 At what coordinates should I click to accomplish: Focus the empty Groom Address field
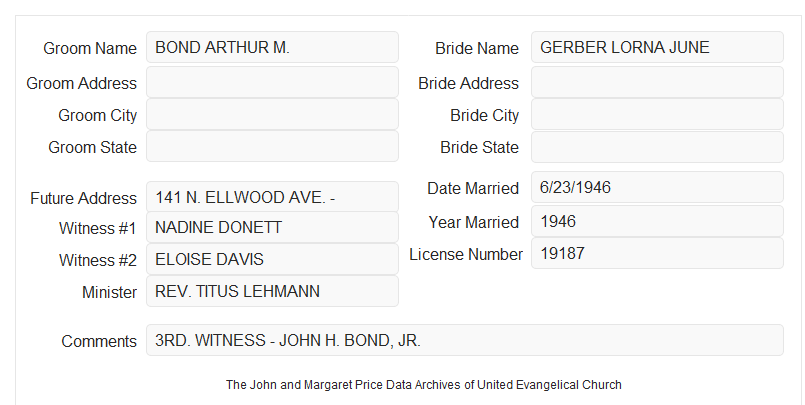(x=272, y=82)
